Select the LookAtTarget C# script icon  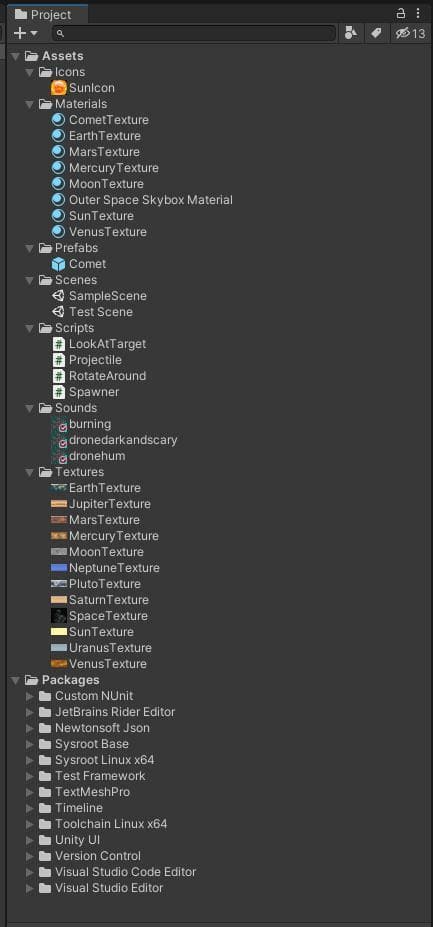[x=59, y=344]
